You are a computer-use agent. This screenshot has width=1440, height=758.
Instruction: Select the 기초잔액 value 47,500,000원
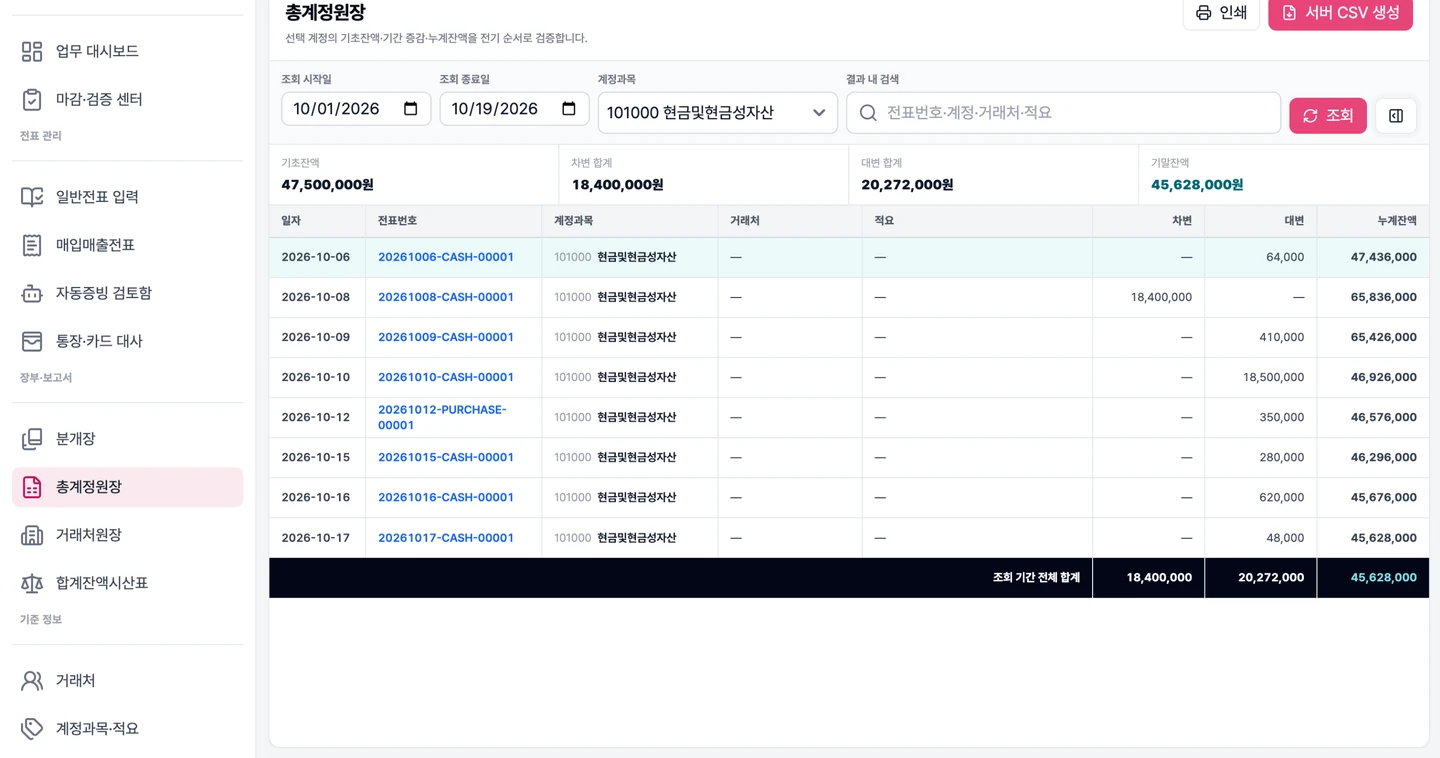pyautogui.click(x=327, y=185)
